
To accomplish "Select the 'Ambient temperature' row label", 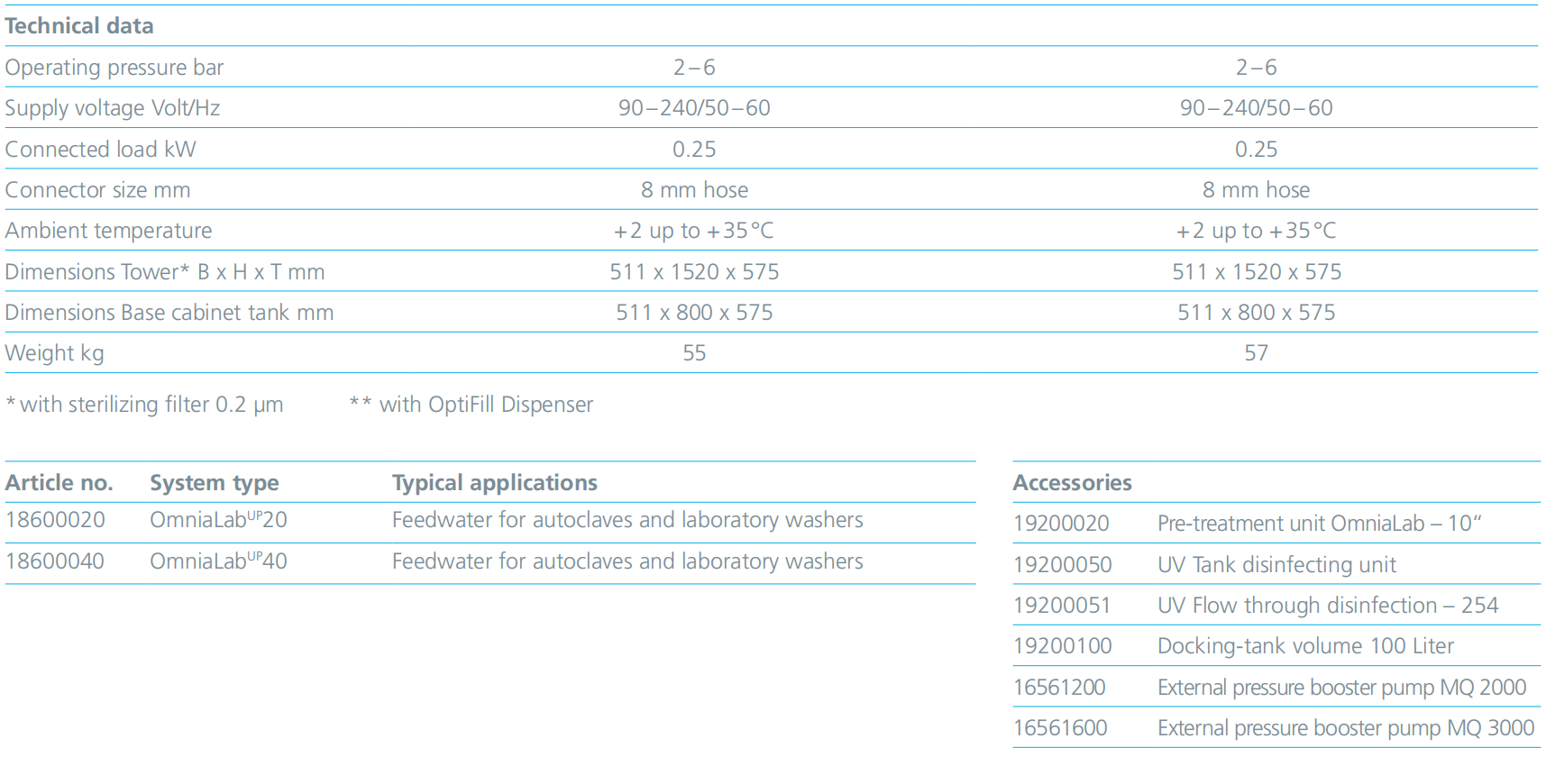I will [x=109, y=231].
